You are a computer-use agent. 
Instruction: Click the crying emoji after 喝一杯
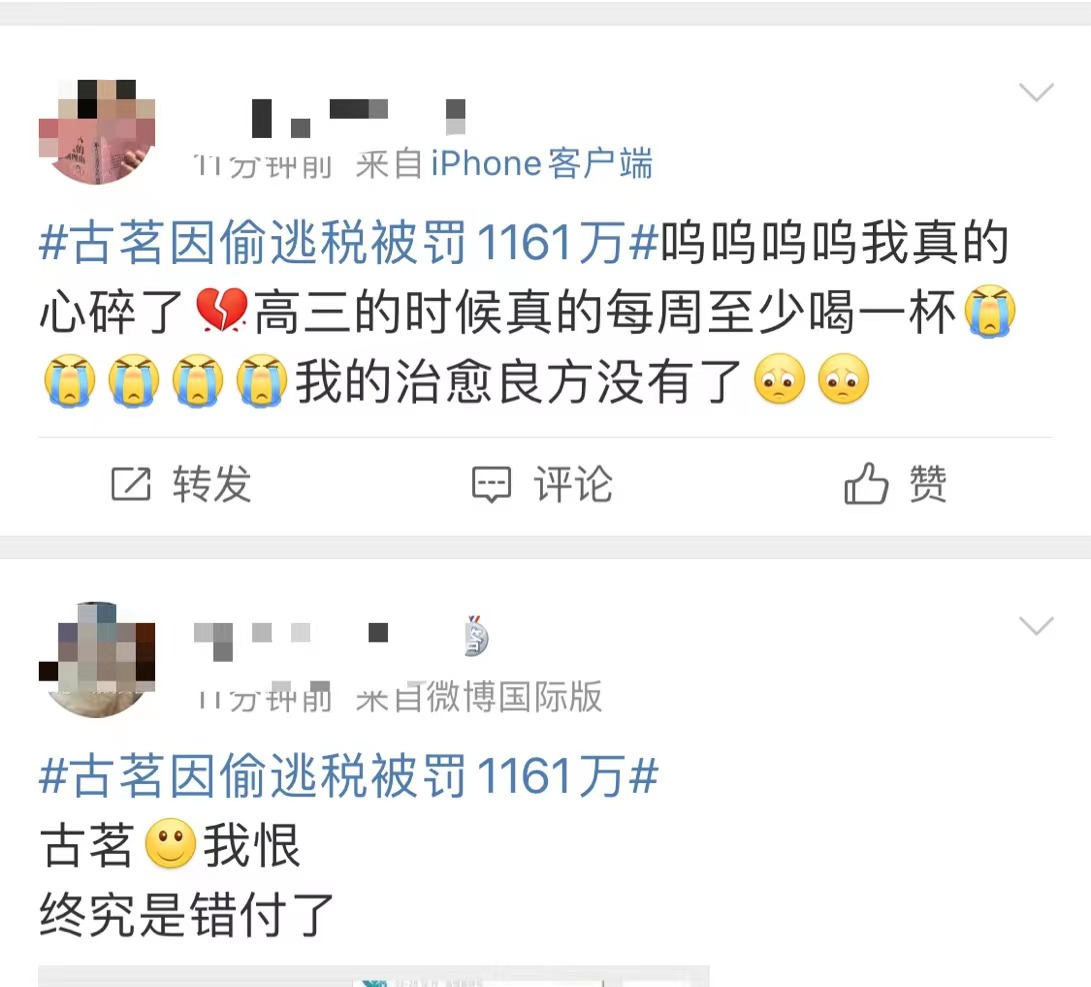pyautogui.click(x=989, y=311)
